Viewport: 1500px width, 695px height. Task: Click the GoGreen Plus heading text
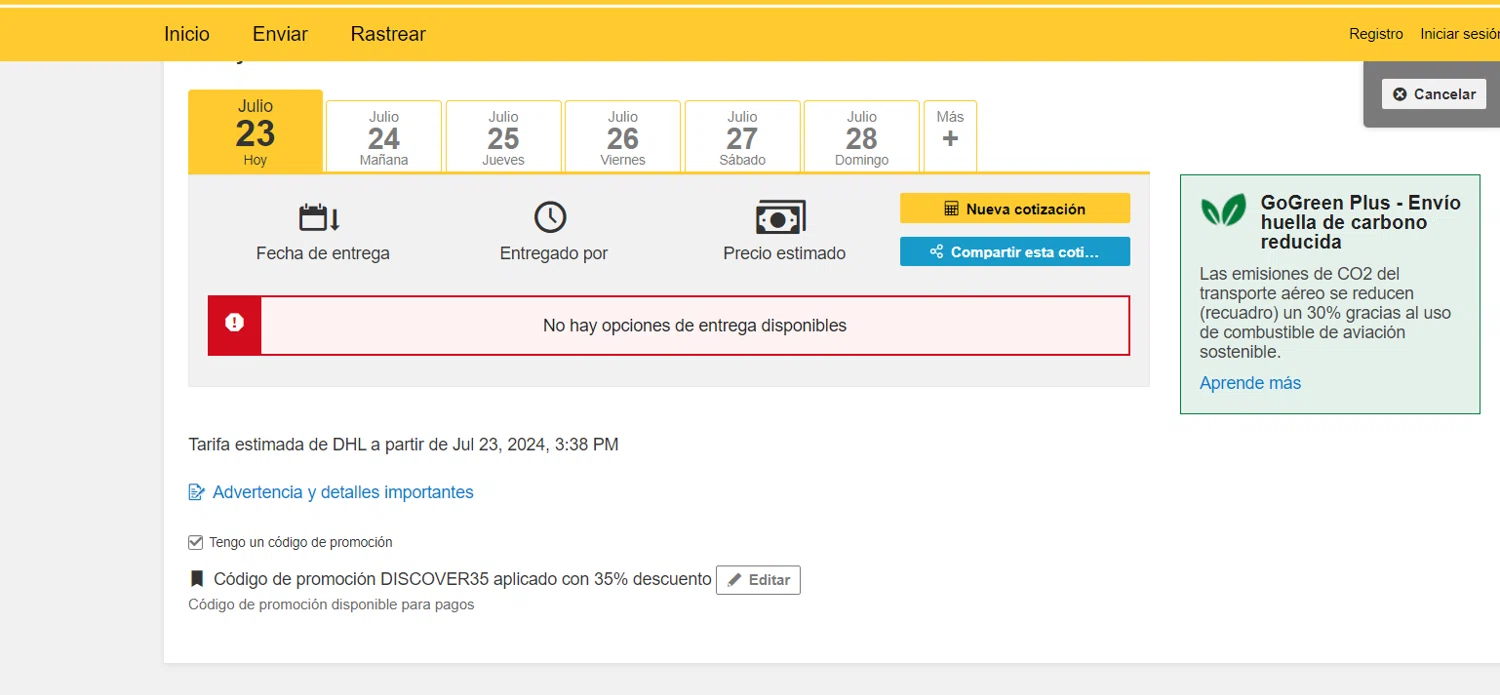tap(1361, 222)
